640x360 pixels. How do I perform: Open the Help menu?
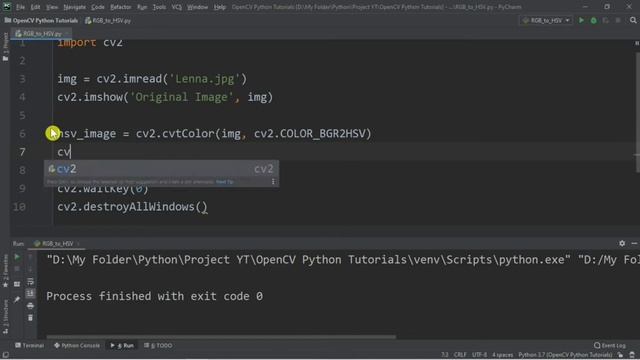(220, 7)
